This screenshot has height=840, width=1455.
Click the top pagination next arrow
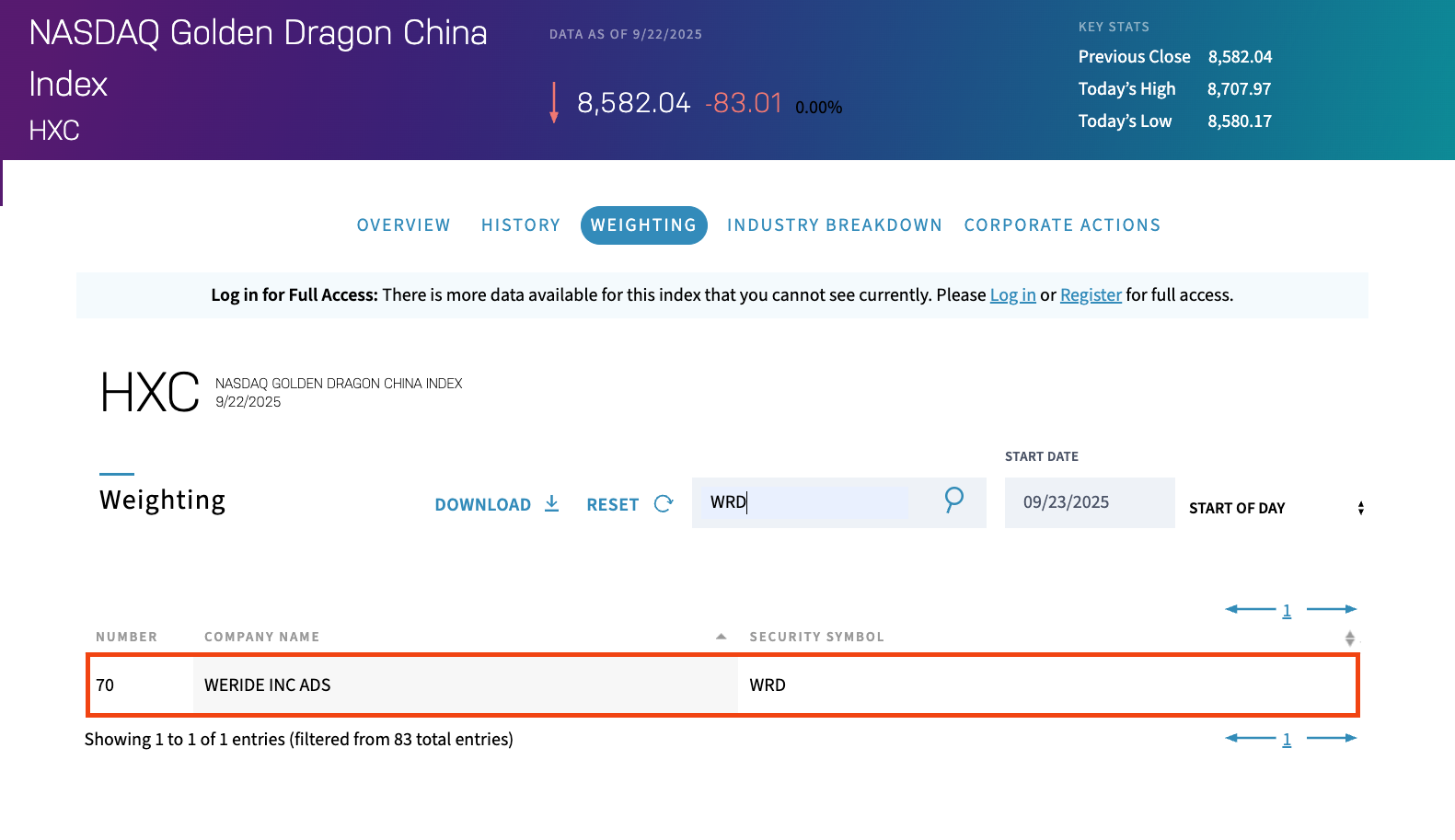[x=1332, y=609]
